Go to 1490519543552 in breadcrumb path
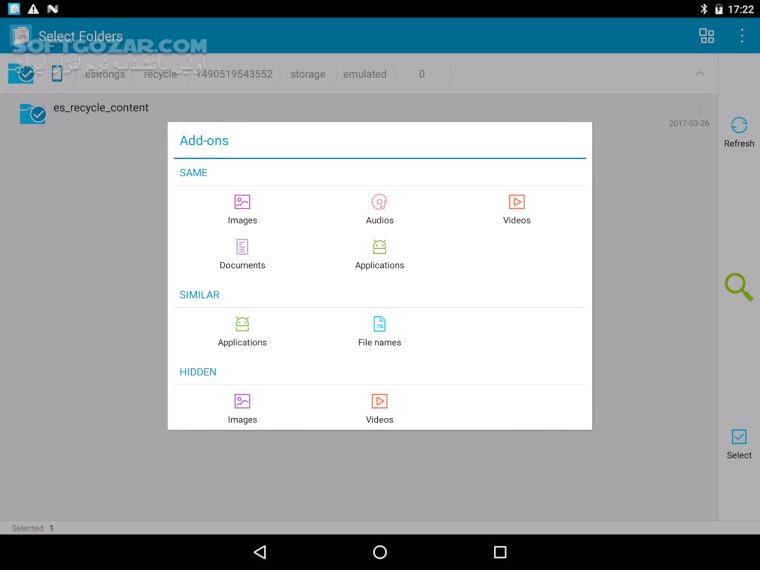 pyautogui.click(x=234, y=74)
